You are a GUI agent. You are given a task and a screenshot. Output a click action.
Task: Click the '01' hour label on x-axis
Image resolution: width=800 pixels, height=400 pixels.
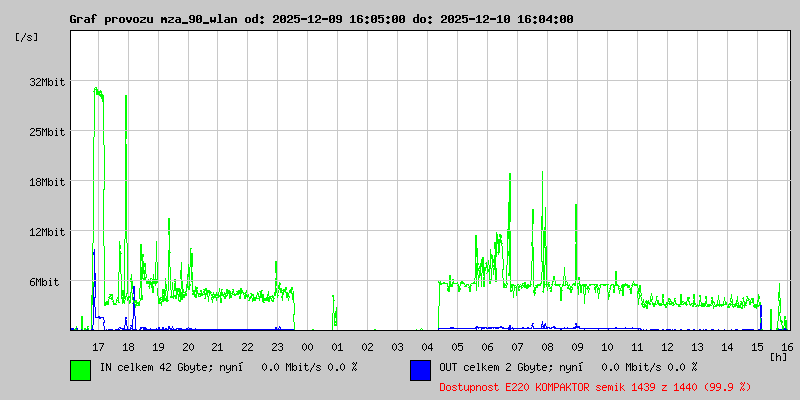point(337,347)
